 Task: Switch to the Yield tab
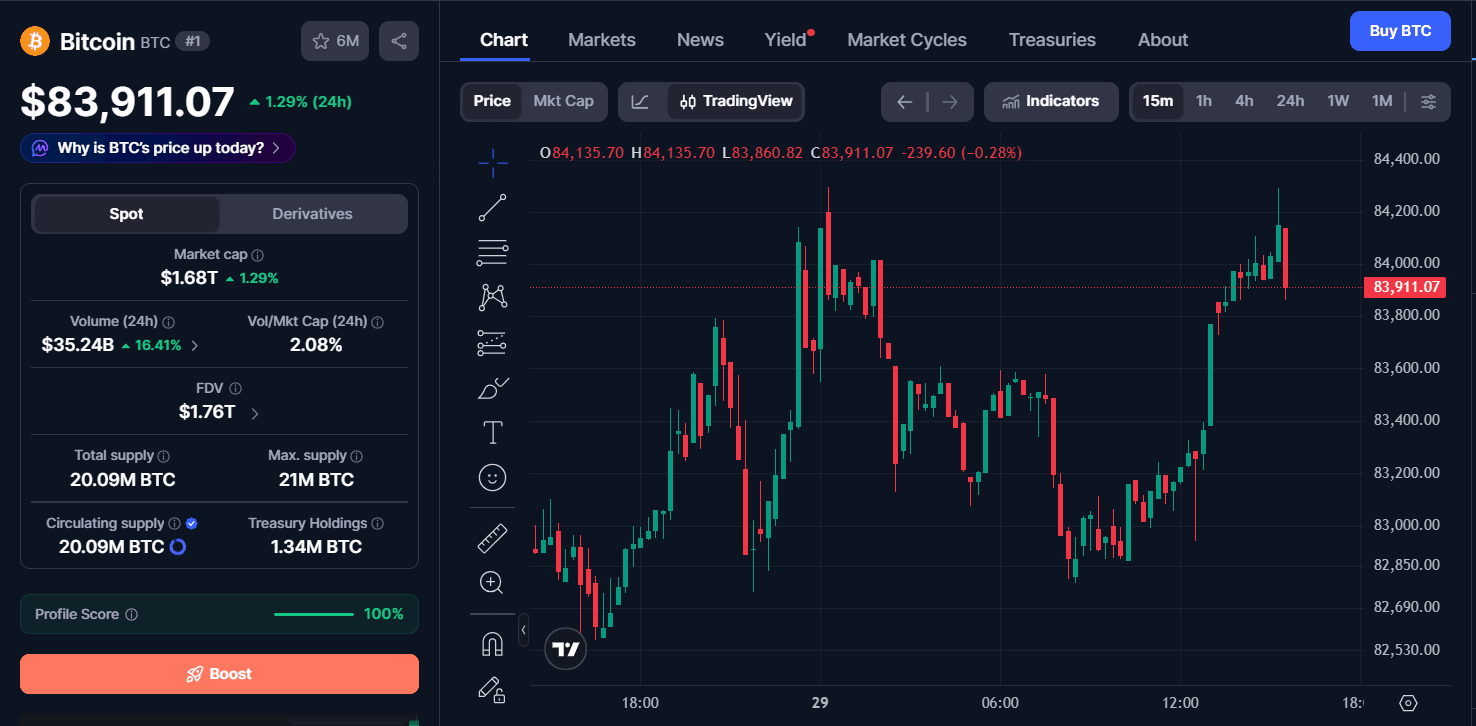[x=787, y=40]
